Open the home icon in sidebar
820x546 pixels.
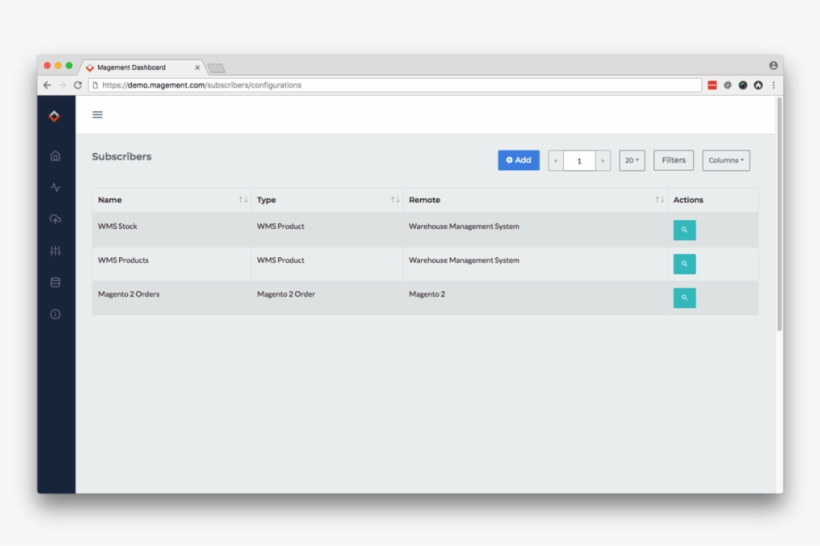click(x=55, y=156)
